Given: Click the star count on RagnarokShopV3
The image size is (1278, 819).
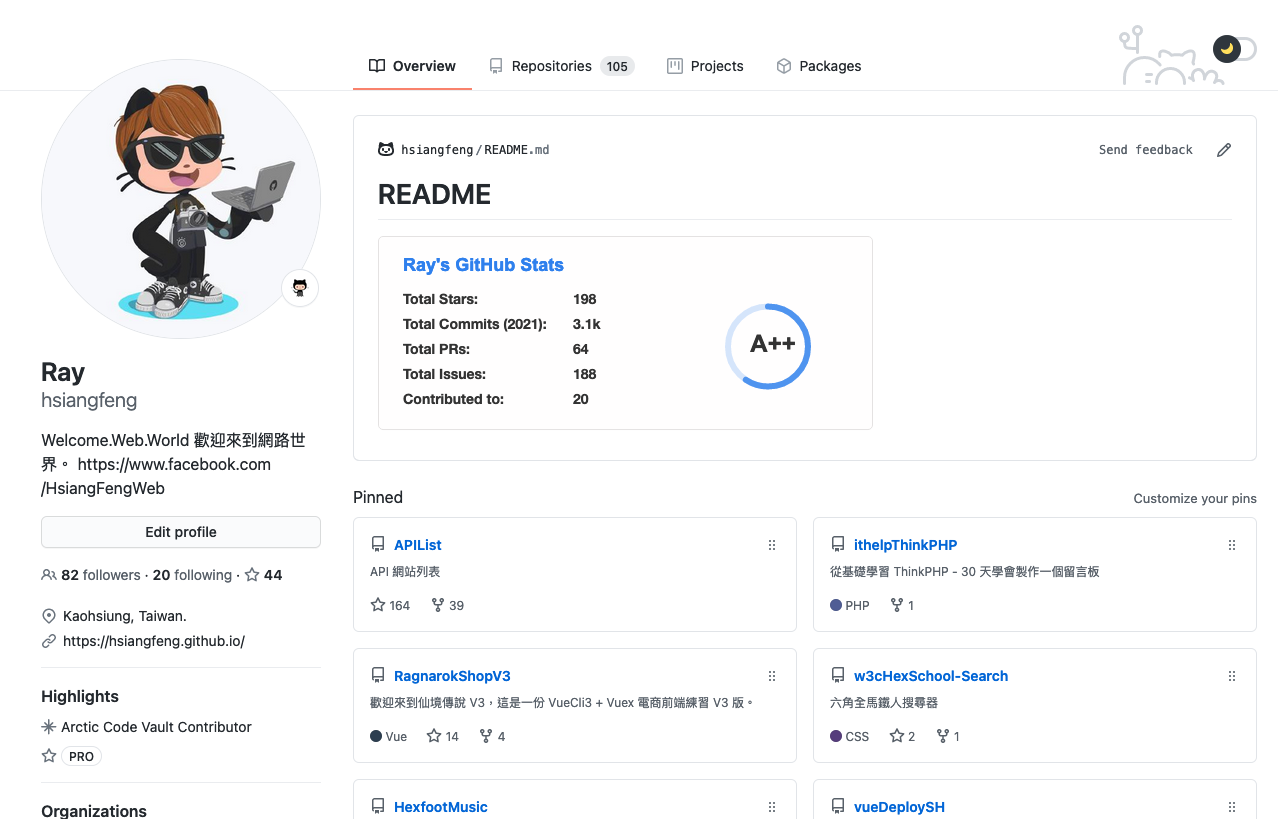Looking at the screenshot, I should tap(442, 736).
